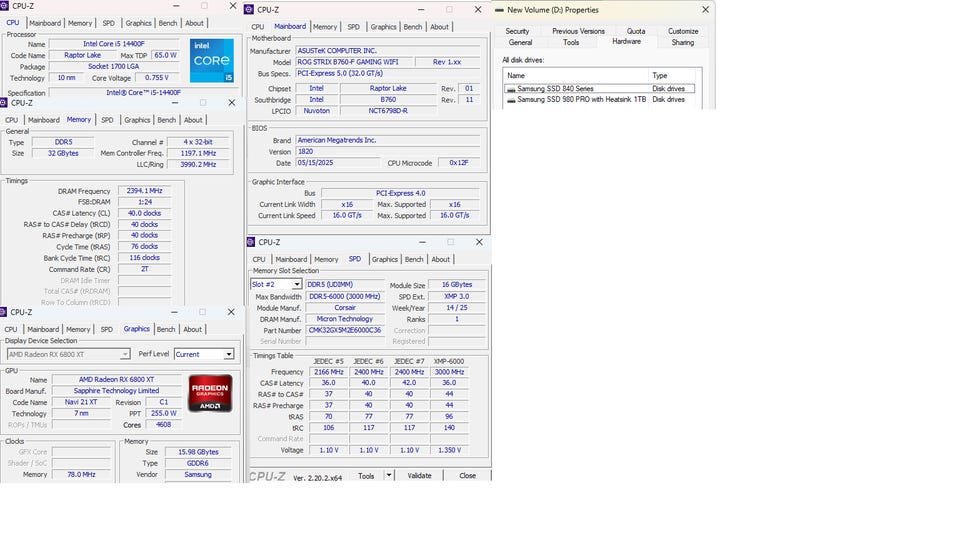Close the CPU-Z SPD window with its X

click(479, 242)
